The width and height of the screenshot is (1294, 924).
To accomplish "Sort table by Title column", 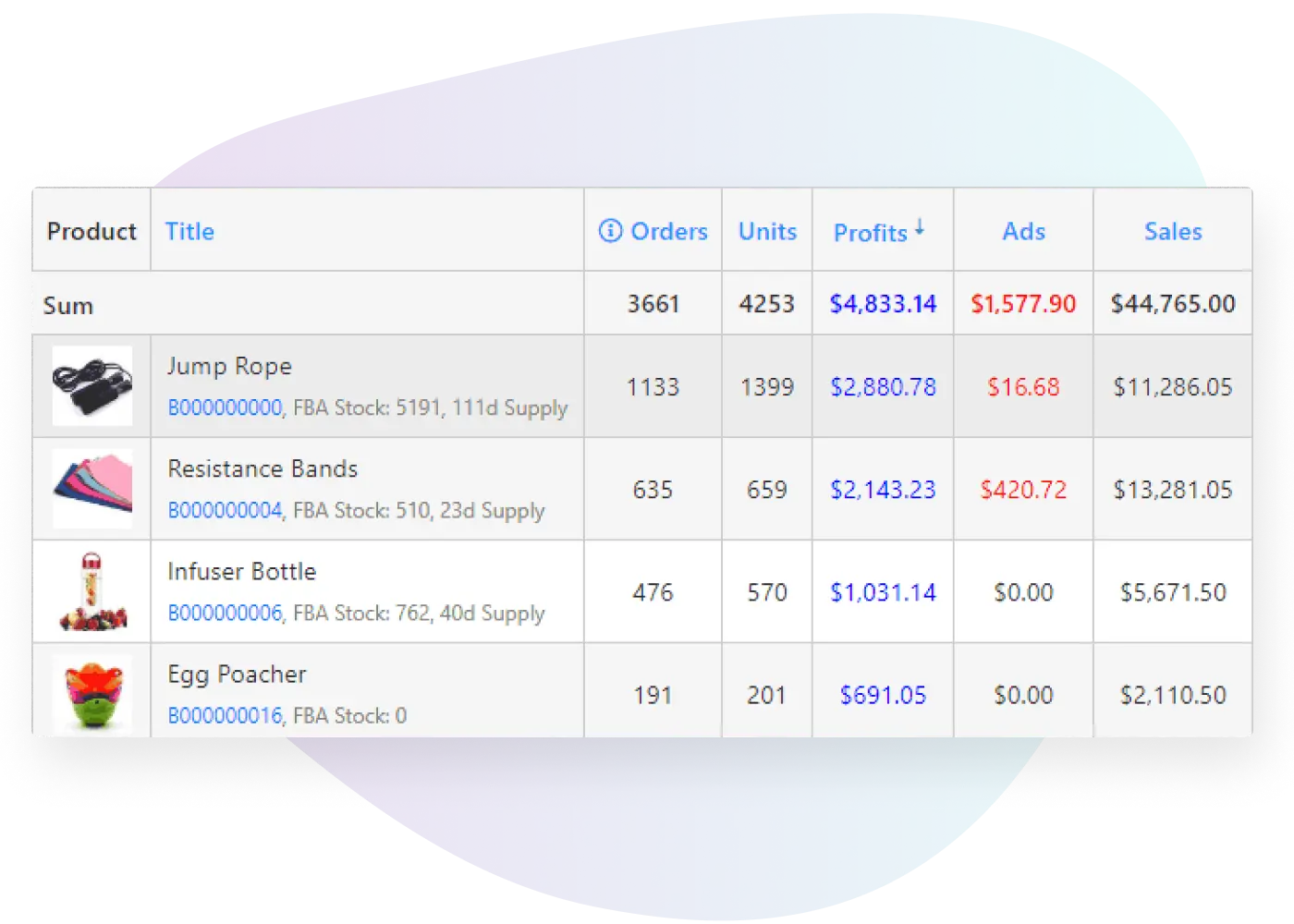I will tap(189, 231).
